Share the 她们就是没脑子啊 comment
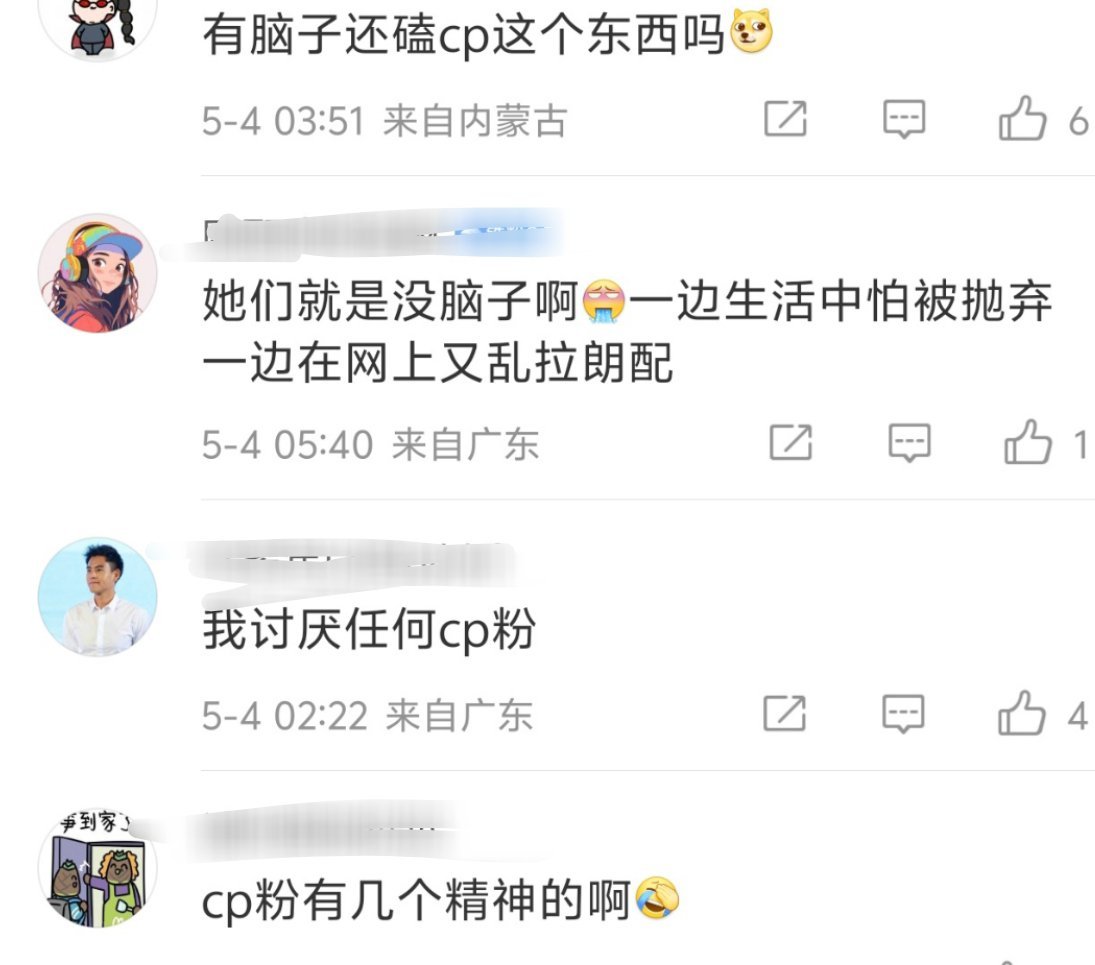Screen dimensions: 1095x965 click(791, 443)
